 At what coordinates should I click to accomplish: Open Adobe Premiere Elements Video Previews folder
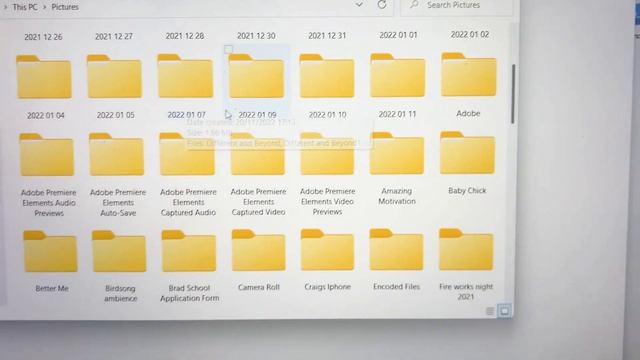(327, 153)
